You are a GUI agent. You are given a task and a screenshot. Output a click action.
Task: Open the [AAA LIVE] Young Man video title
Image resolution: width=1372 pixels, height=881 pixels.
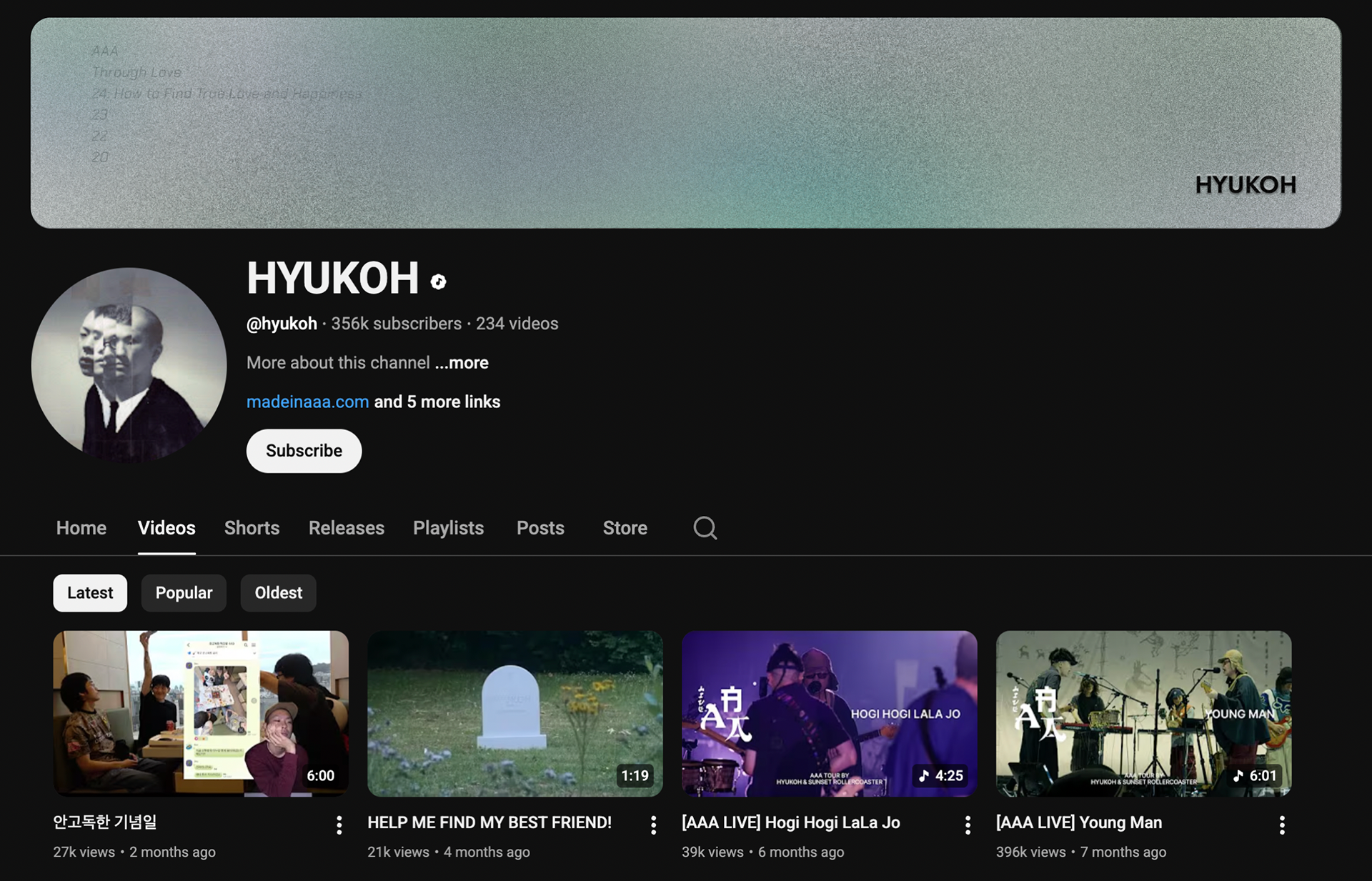point(1078,822)
